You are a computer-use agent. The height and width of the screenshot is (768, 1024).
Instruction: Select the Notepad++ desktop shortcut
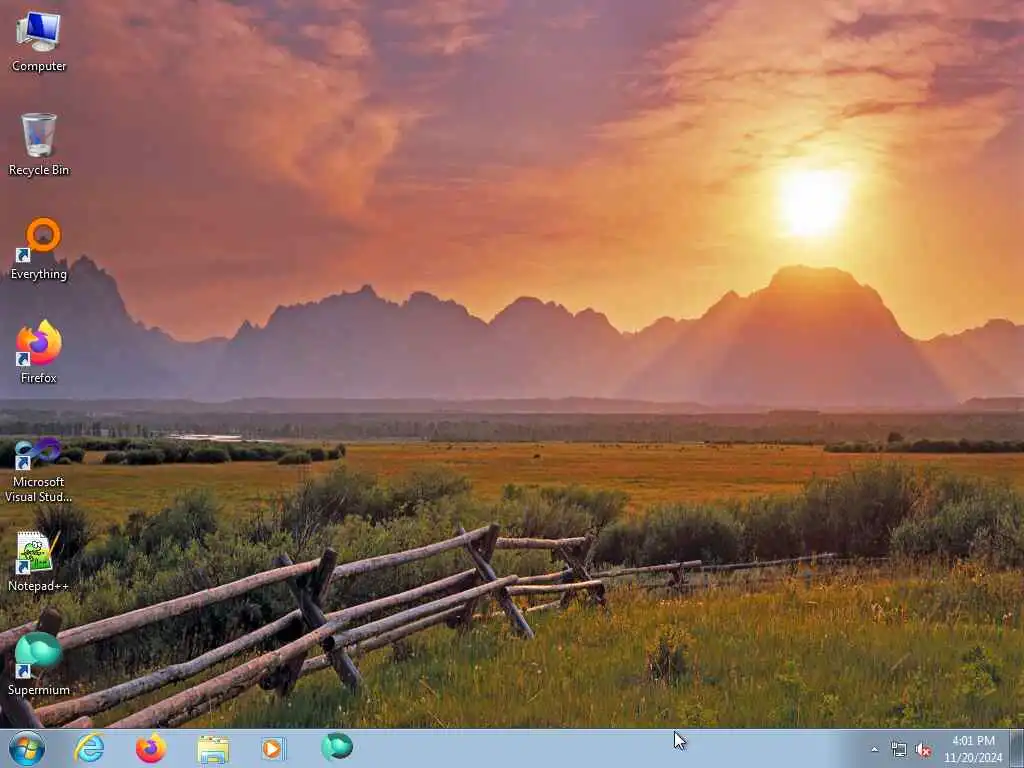pyautogui.click(x=39, y=561)
